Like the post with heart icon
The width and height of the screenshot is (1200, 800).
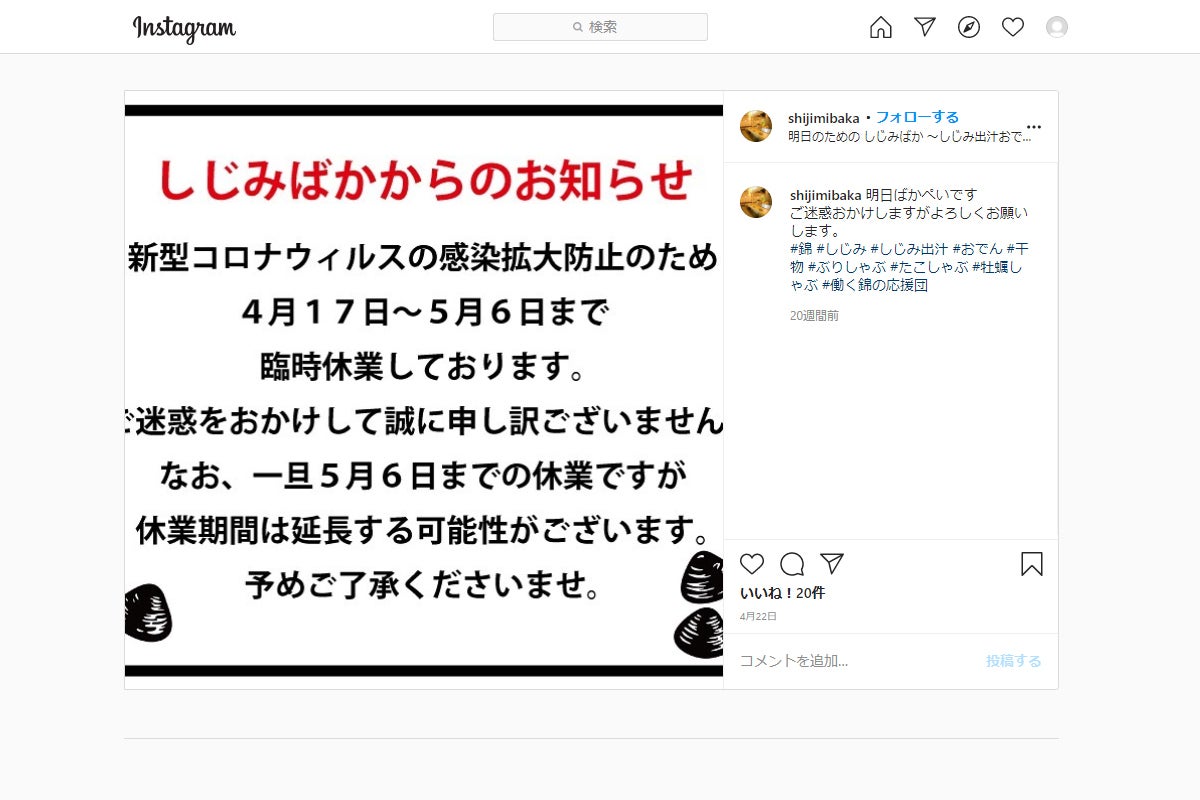(x=752, y=564)
